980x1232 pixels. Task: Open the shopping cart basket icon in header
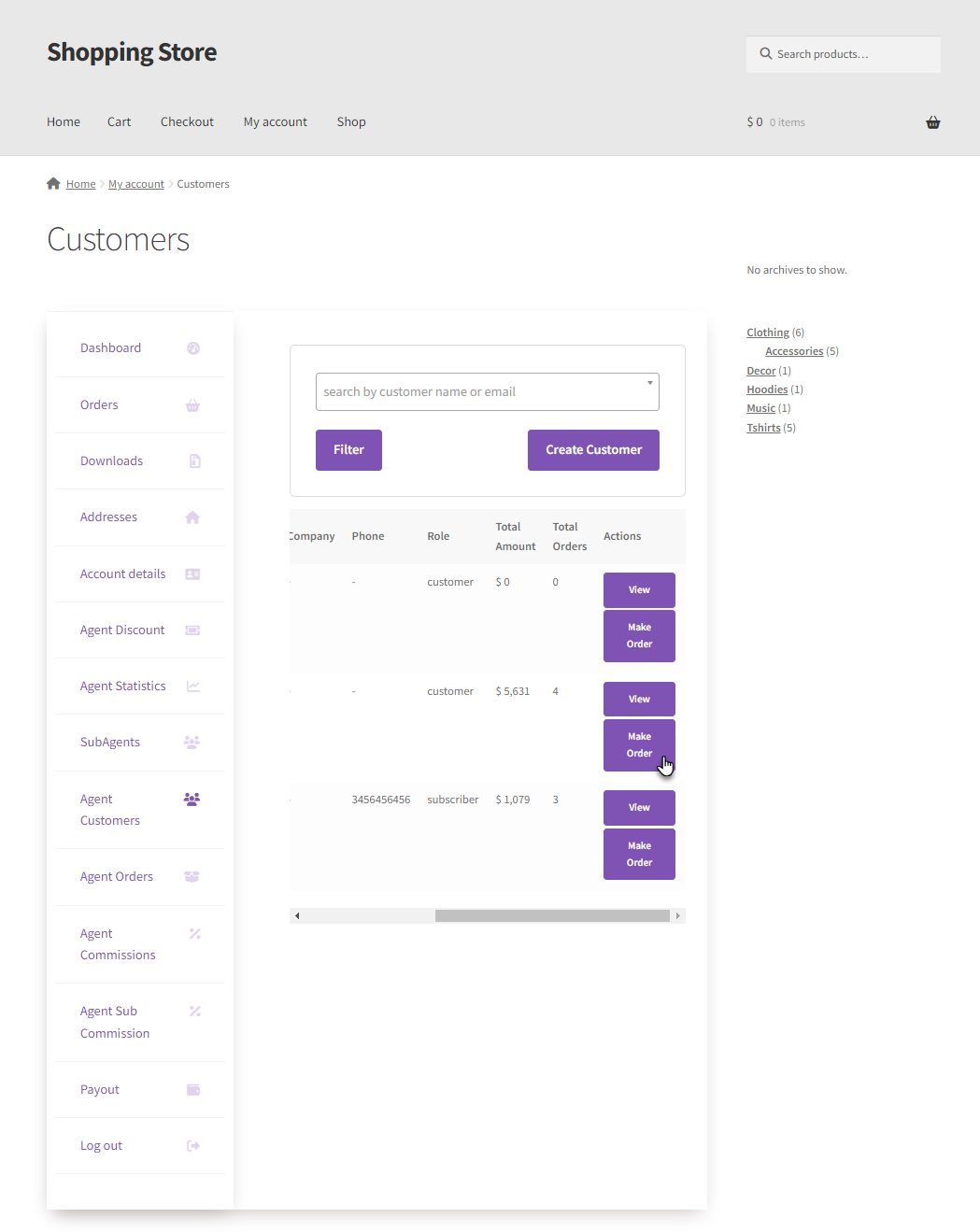932,122
